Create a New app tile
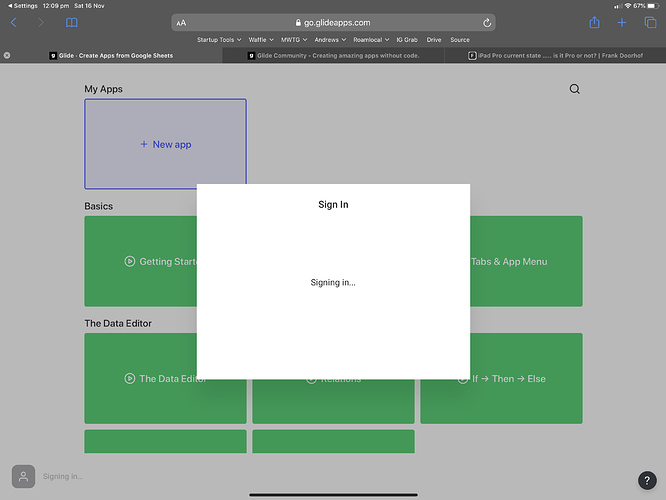The height and width of the screenshot is (500, 666). pos(165,144)
